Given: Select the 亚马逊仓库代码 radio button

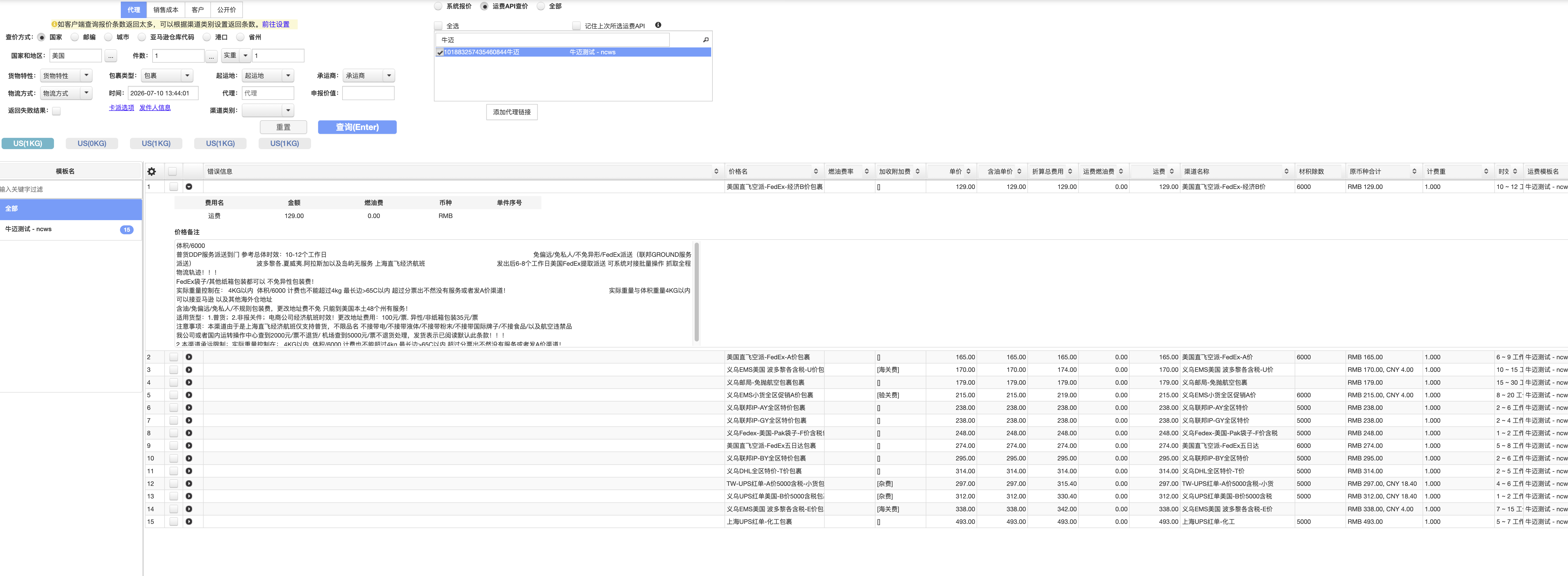Looking at the screenshot, I should [x=142, y=37].
